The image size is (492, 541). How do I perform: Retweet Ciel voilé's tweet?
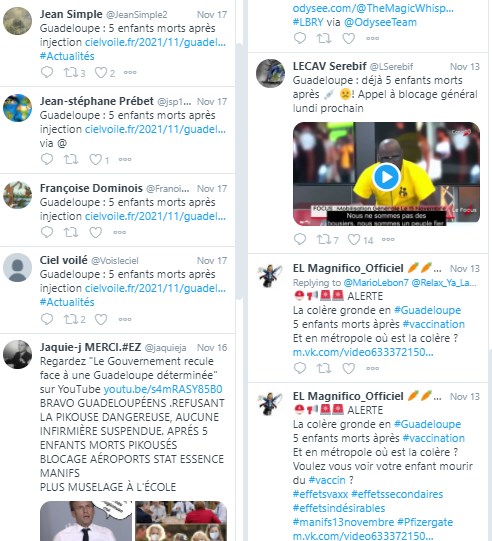[x=71, y=319]
